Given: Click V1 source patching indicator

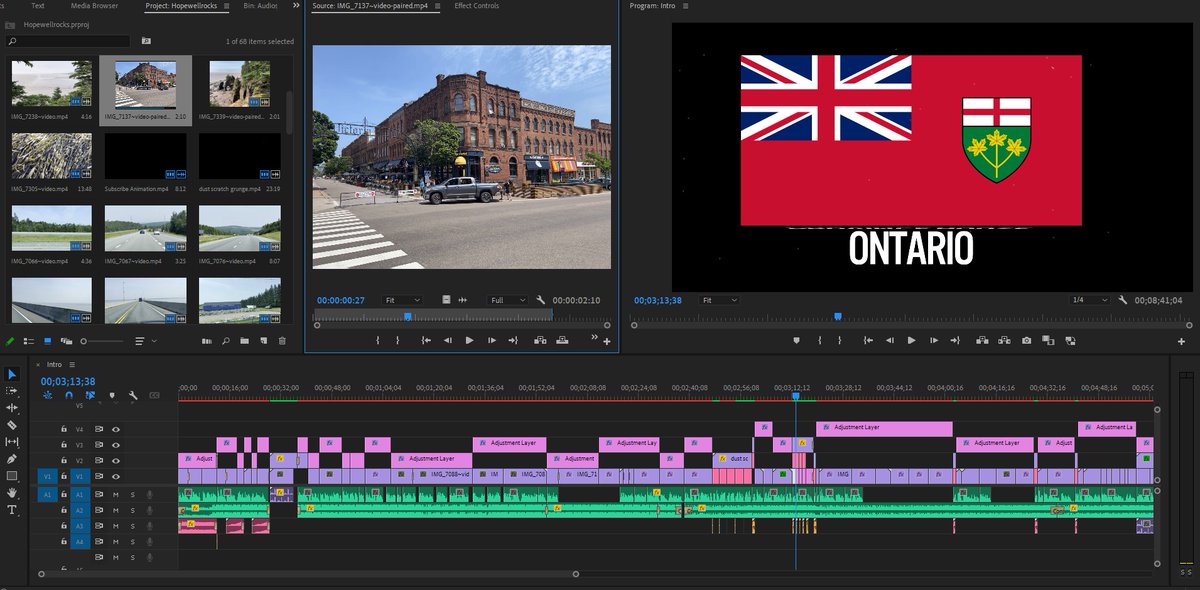Looking at the screenshot, I should coord(46,477).
